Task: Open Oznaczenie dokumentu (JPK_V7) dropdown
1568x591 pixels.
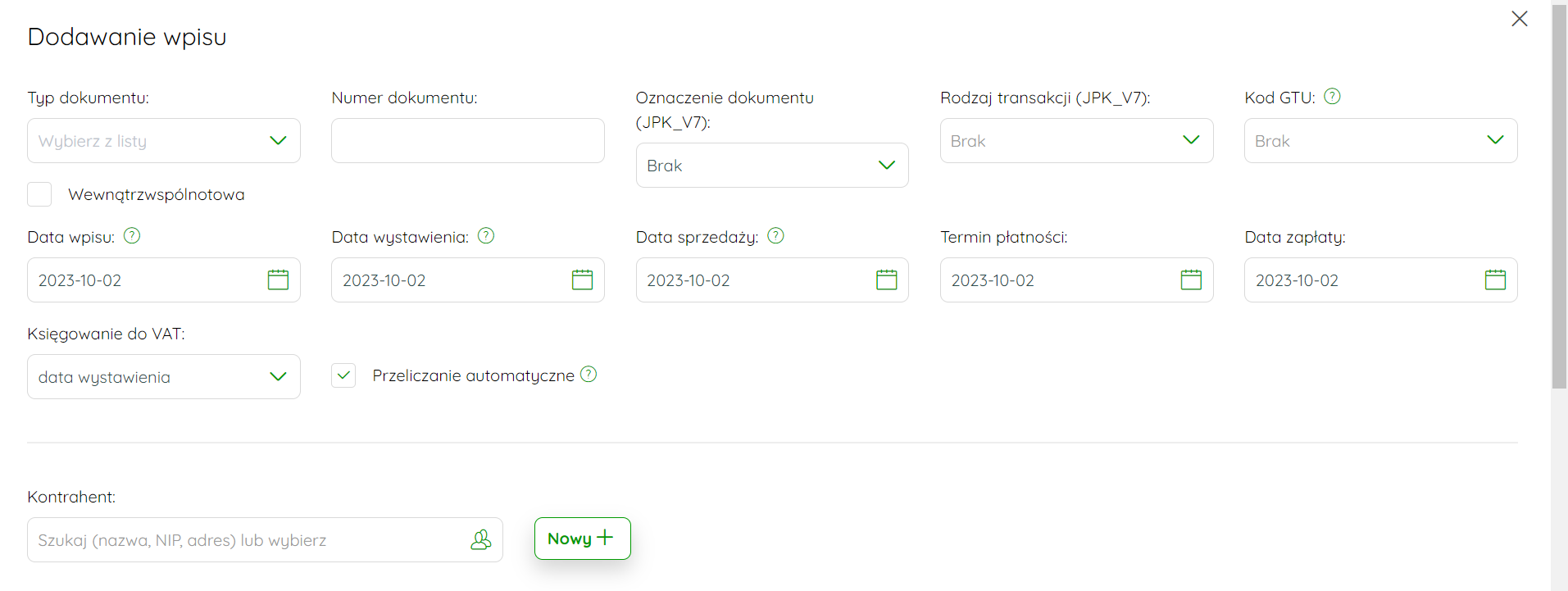Action: tap(772, 166)
